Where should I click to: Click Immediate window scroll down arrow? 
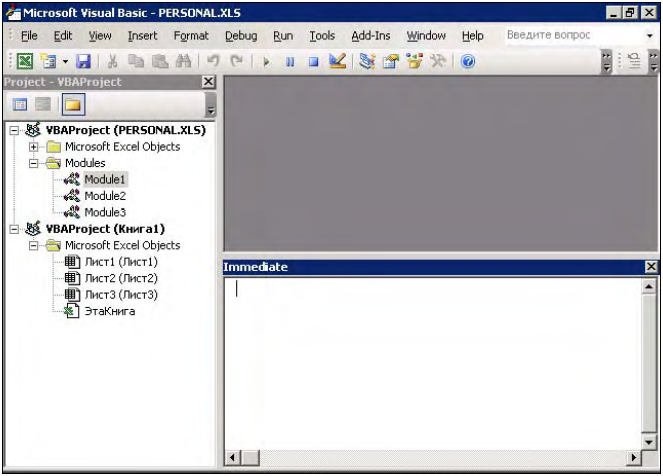coord(649,442)
